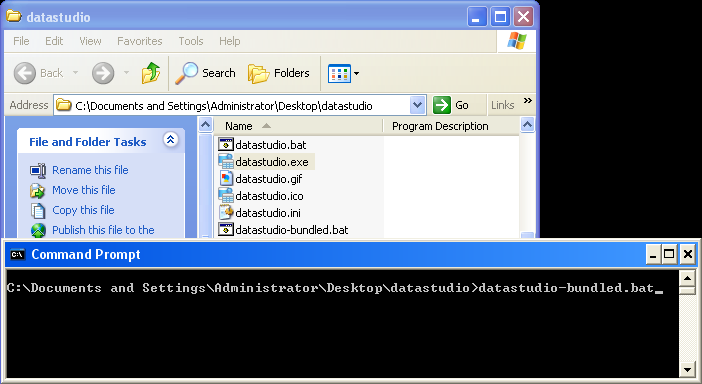This screenshot has height=384, width=702.
Task: Click task pane scrollbar up arrow
Action: pos(205,125)
